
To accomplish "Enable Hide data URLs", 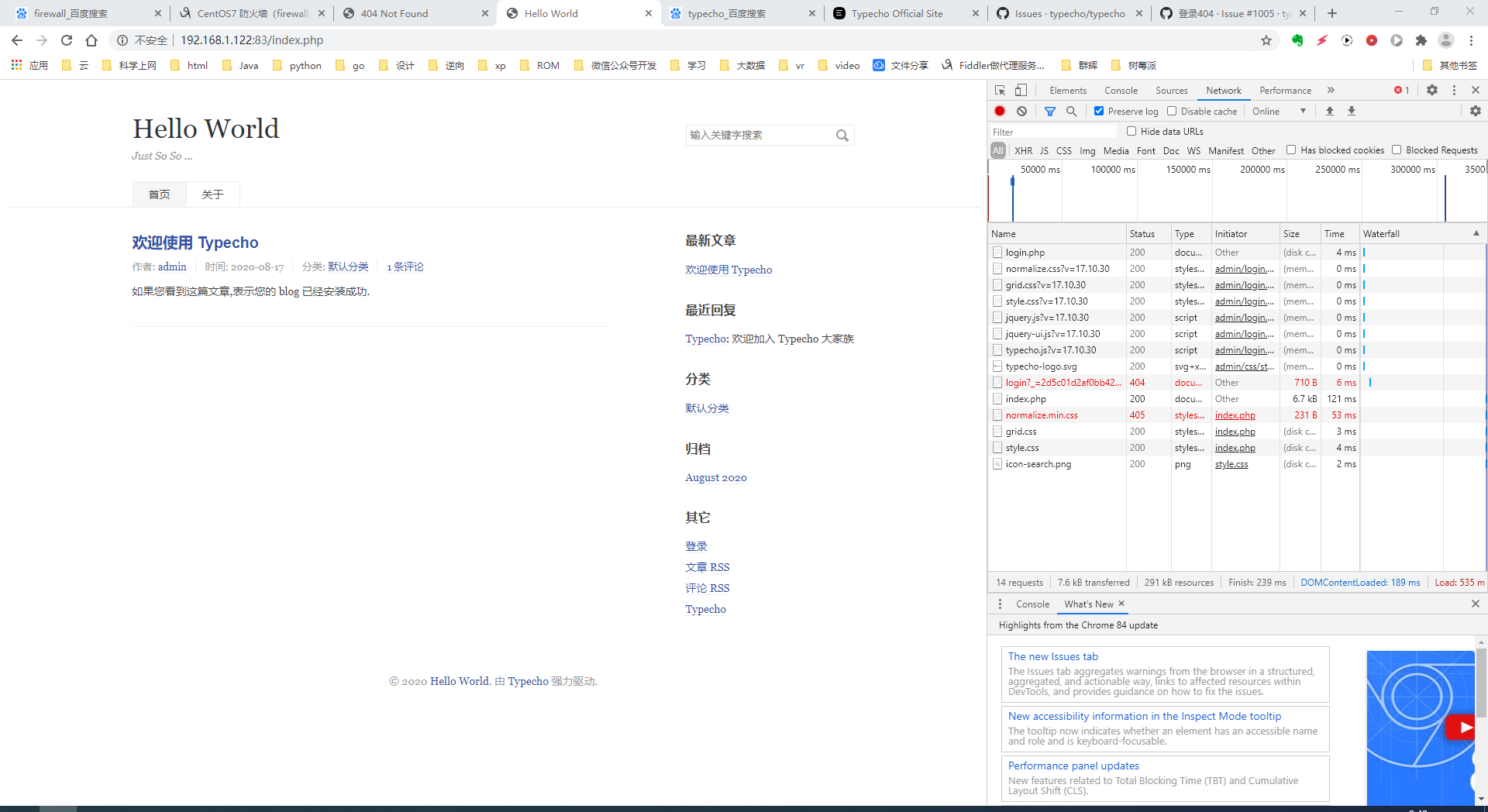I will coord(1132,130).
